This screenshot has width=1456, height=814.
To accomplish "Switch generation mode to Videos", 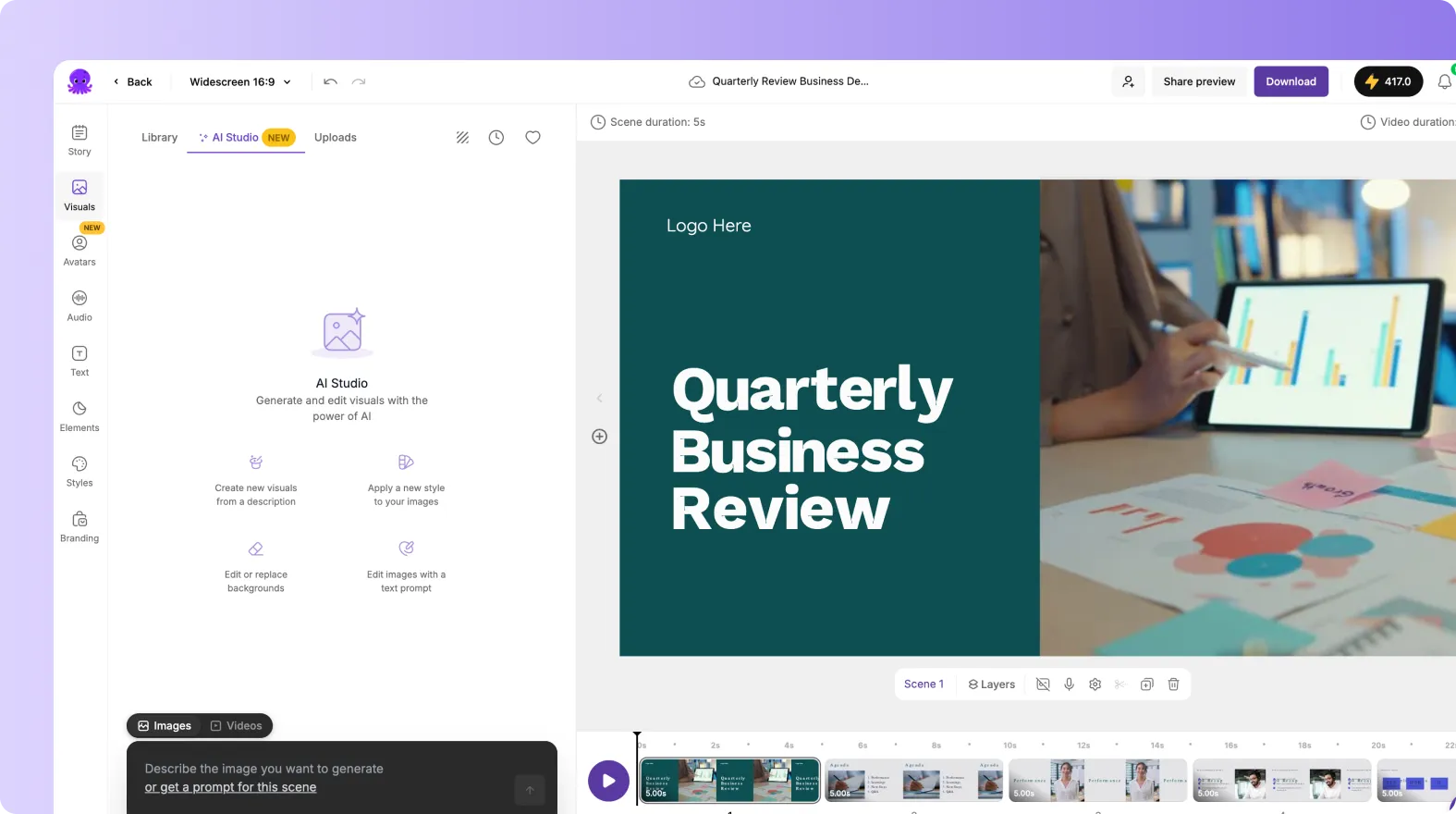I will 236,725.
